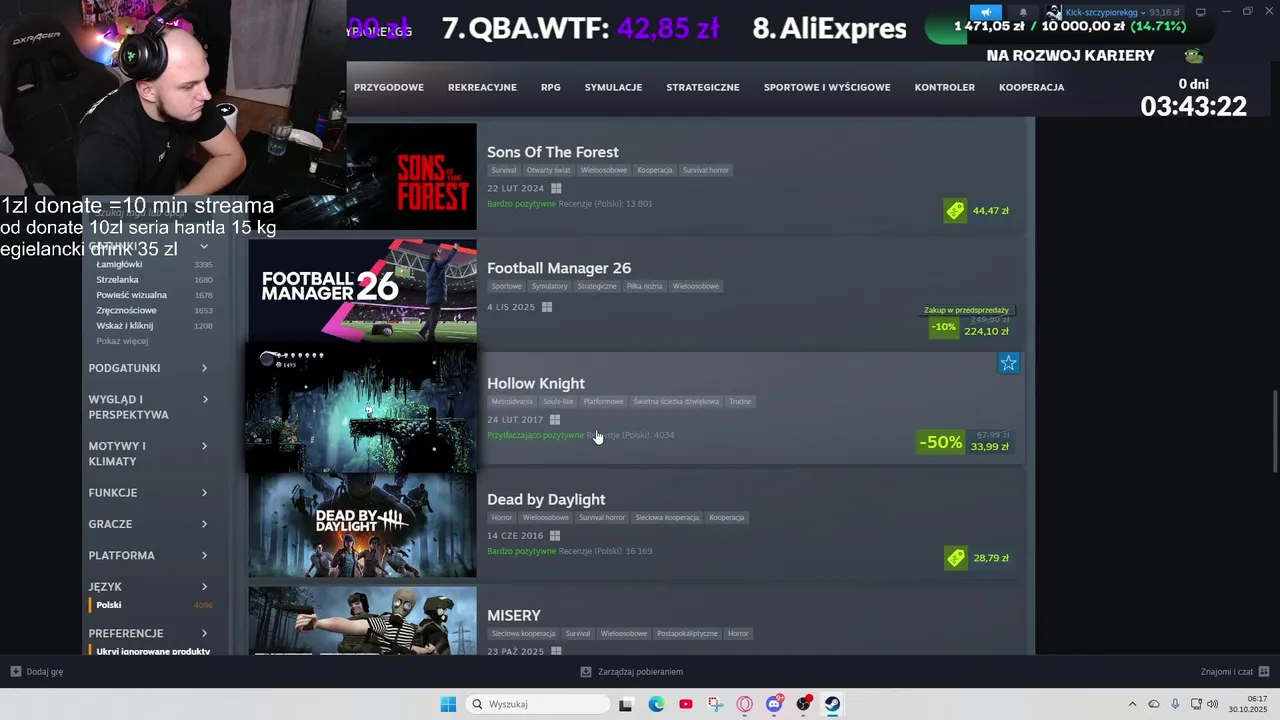Click the Windows platform icon for Dead by Daylight
The image size is (1280, 720).
(555, 536)
